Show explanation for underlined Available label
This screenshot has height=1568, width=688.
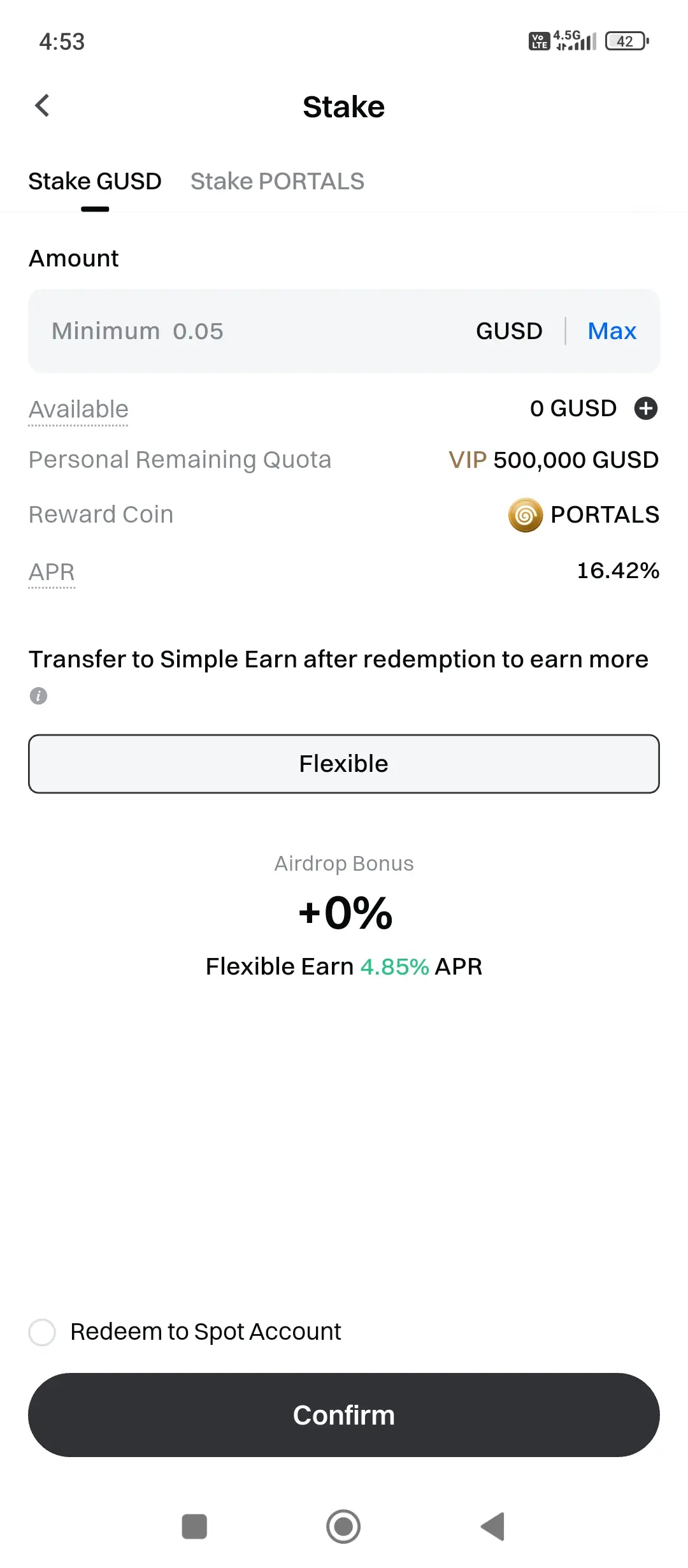tap(78, 409)
